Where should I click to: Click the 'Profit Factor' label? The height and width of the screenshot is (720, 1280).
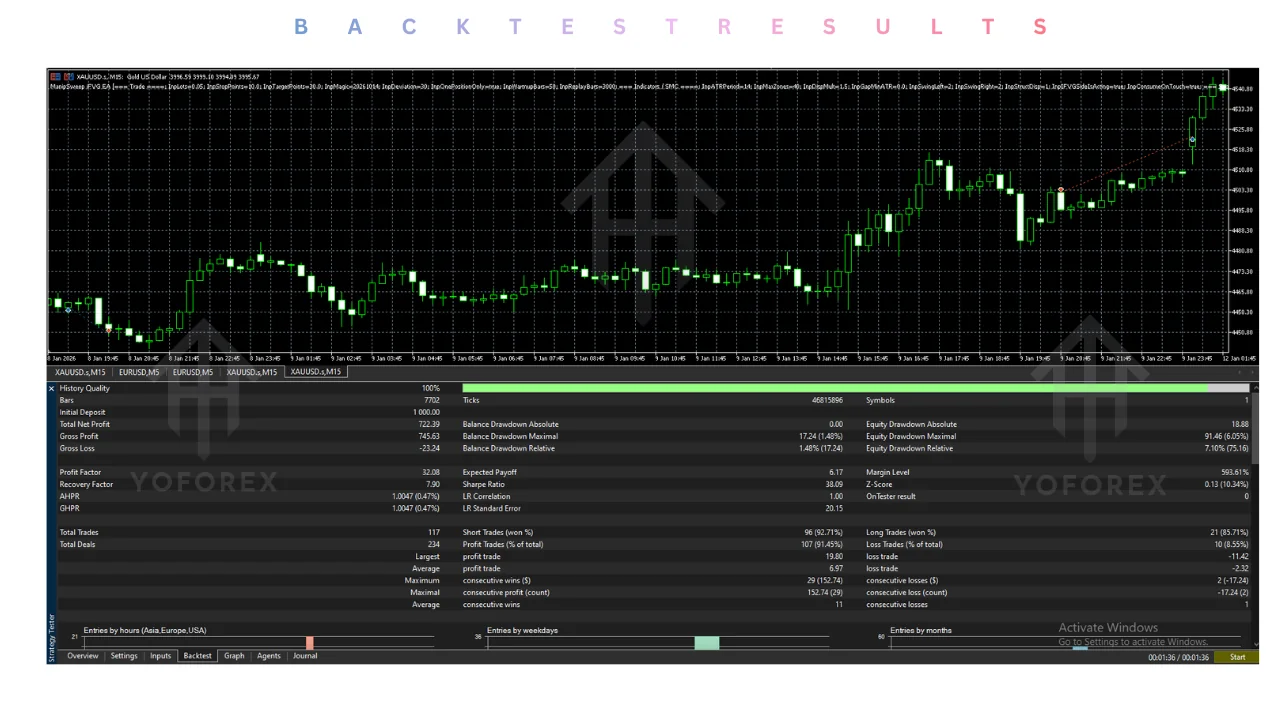click(80, 472)
